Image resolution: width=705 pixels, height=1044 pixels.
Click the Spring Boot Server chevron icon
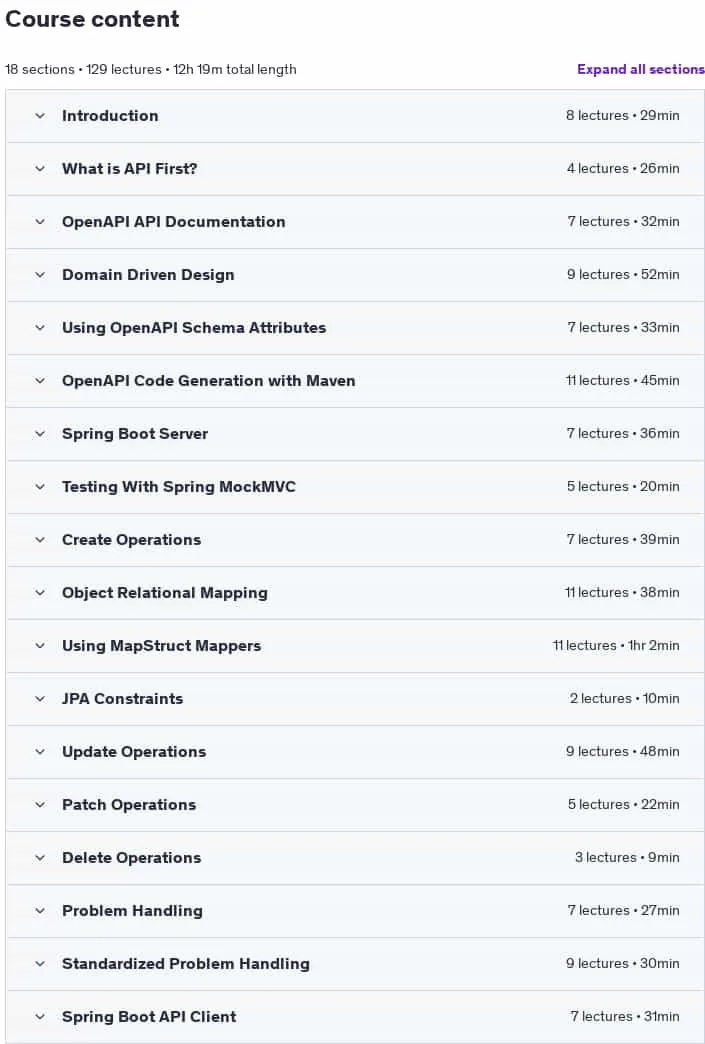click(40, 433)
